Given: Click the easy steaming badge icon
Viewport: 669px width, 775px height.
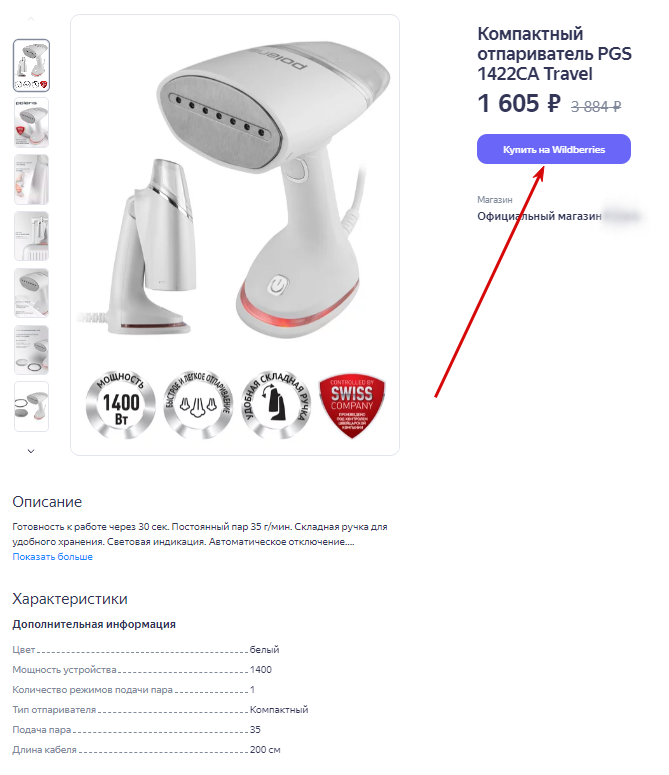Looking at the screenshot, I should (x=198, y=404).
